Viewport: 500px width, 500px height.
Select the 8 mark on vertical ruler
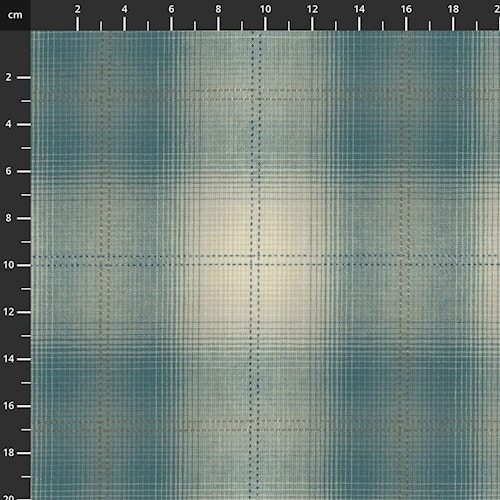(x=8, y=218)
